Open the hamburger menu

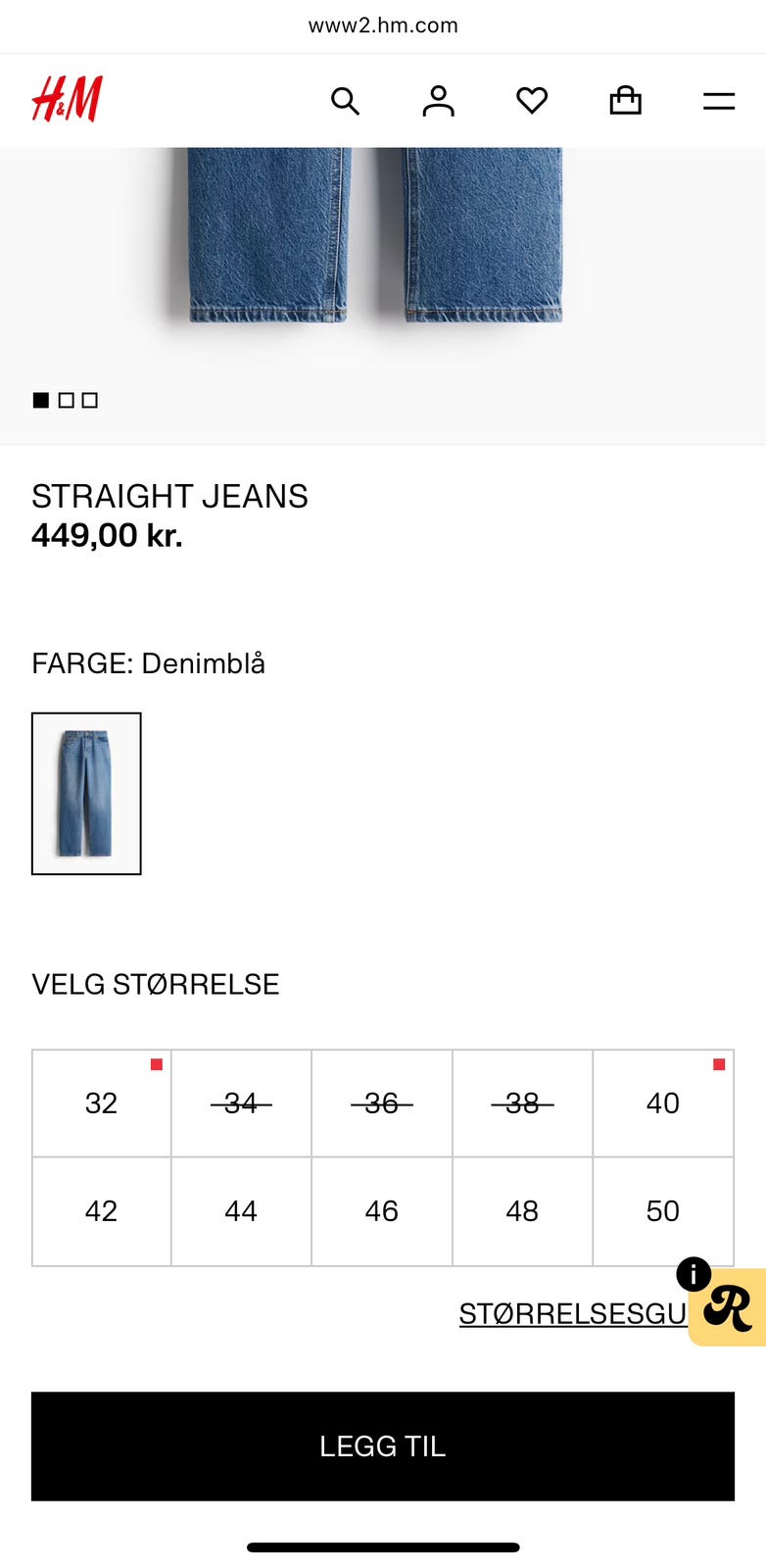(719, 100)
